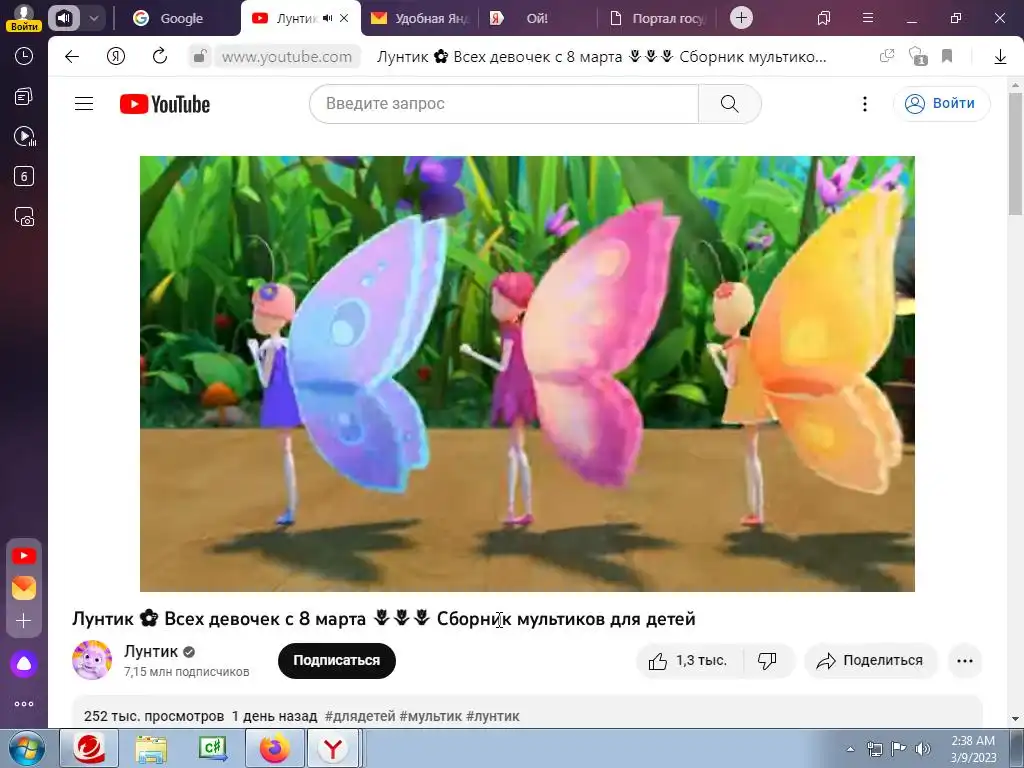Click the Подписаться subscribe button
This screenshot has width=1024, height=768.
pyautogui.click(x=337, y=660)
